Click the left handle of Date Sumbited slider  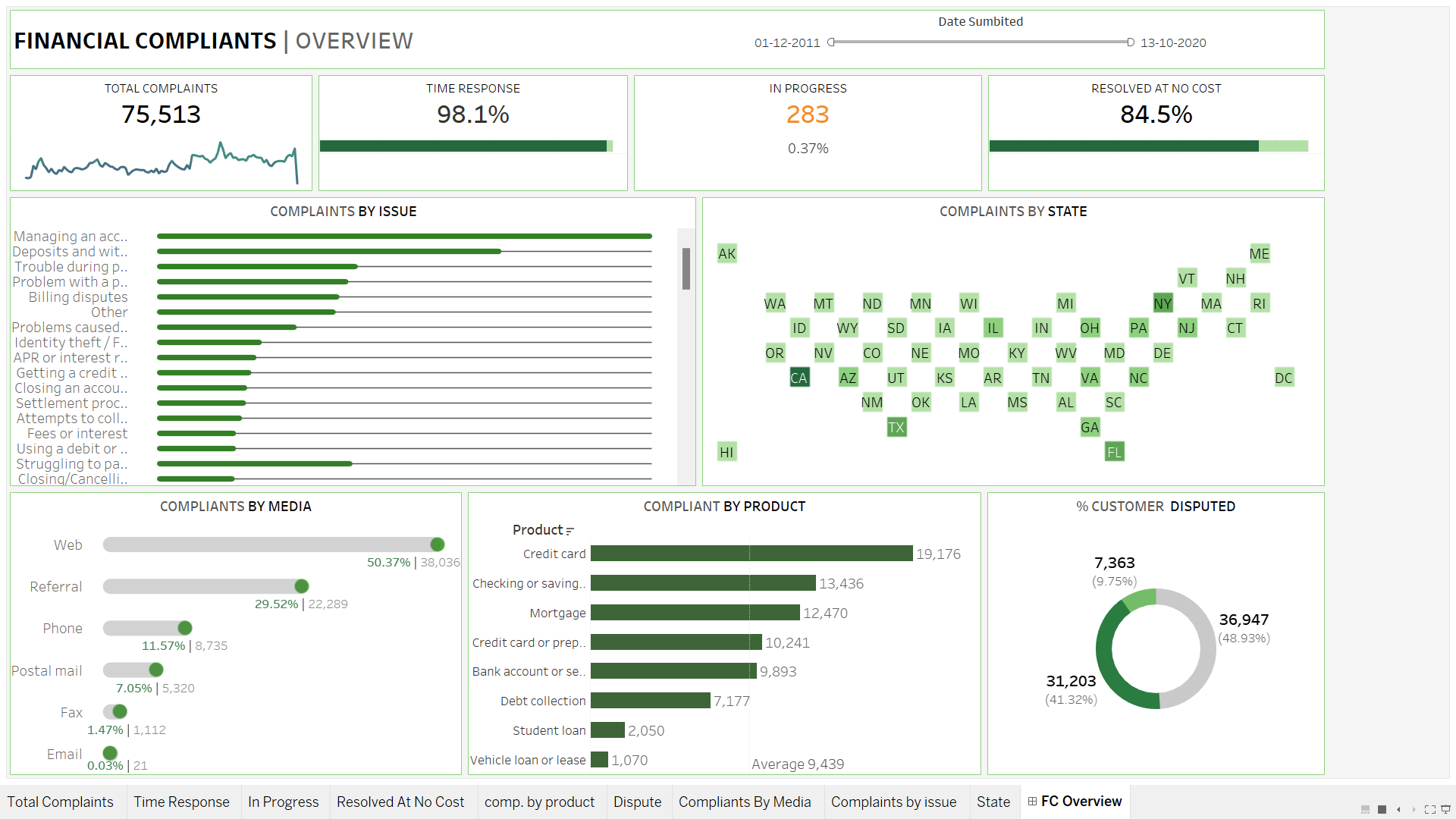click(833, 43)
